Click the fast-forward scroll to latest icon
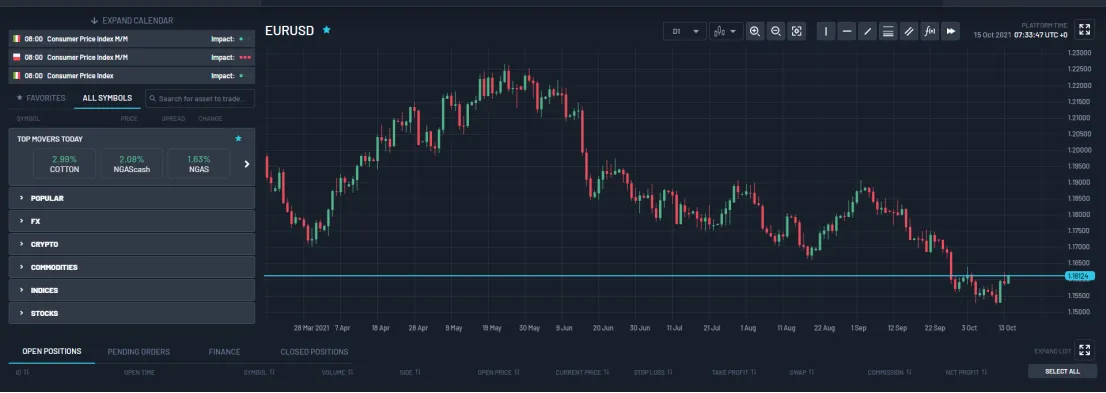 951,31
